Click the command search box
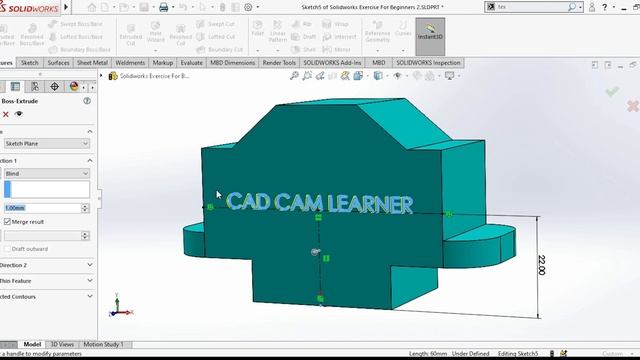 (x=531, y=7)
